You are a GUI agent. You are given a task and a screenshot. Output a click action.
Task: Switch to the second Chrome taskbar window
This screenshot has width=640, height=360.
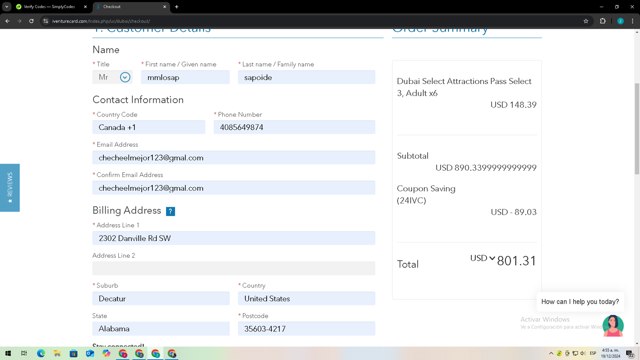[139, 353]
